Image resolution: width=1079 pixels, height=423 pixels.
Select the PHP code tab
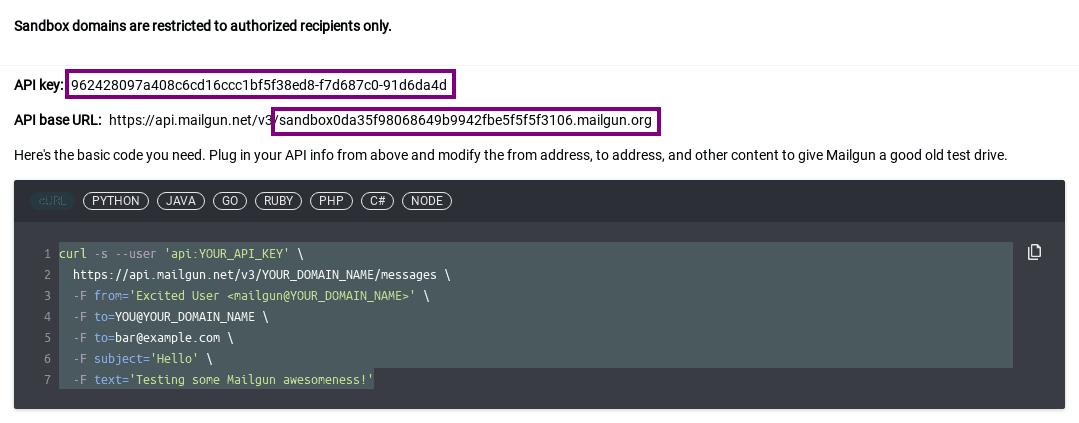click(x=331, y=201)
